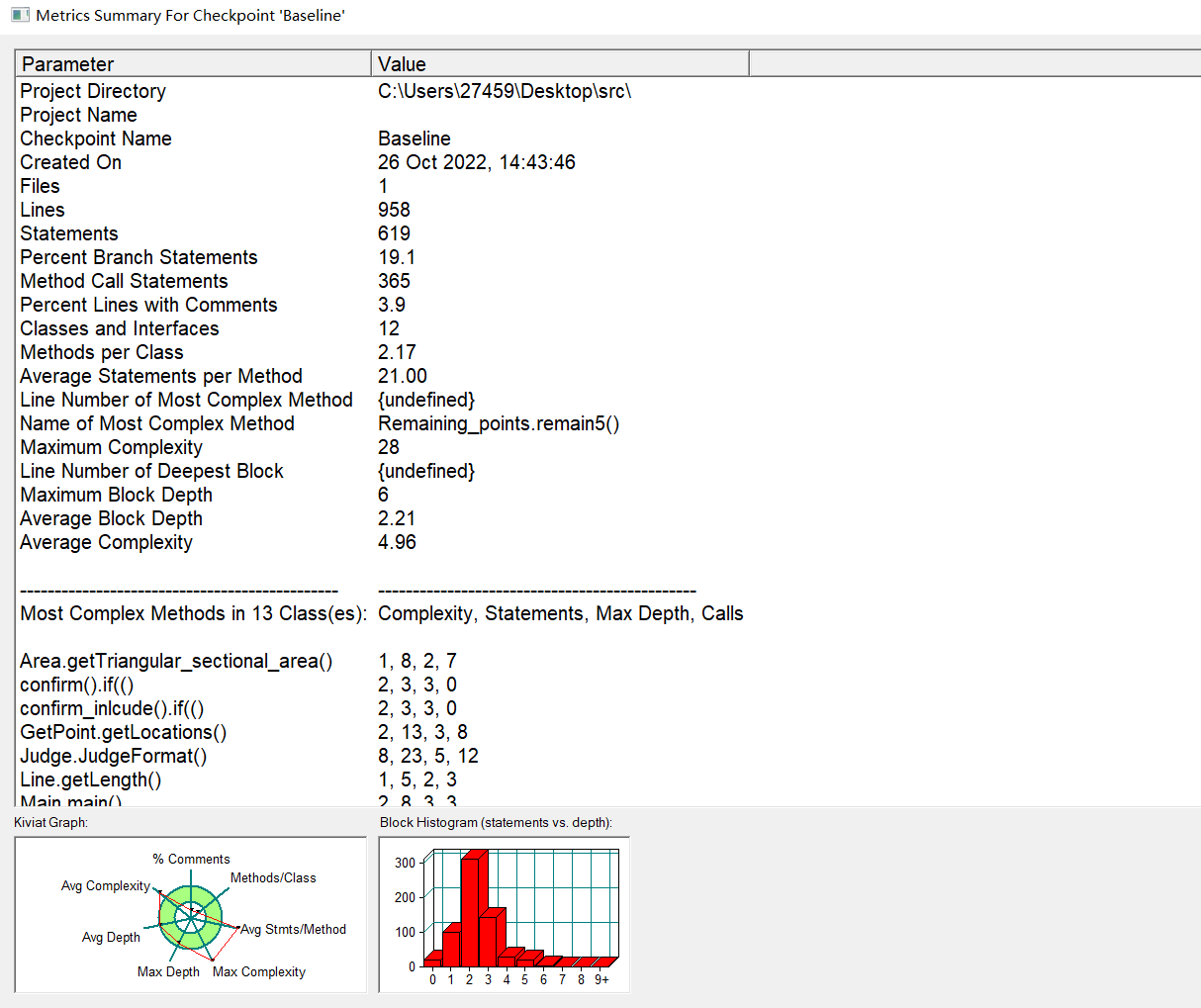Image resolution: width=1201 pixels, height=1008 pixels.
Task: Select Name of Most Complex Method row
Action: click(x=157, y=423)
